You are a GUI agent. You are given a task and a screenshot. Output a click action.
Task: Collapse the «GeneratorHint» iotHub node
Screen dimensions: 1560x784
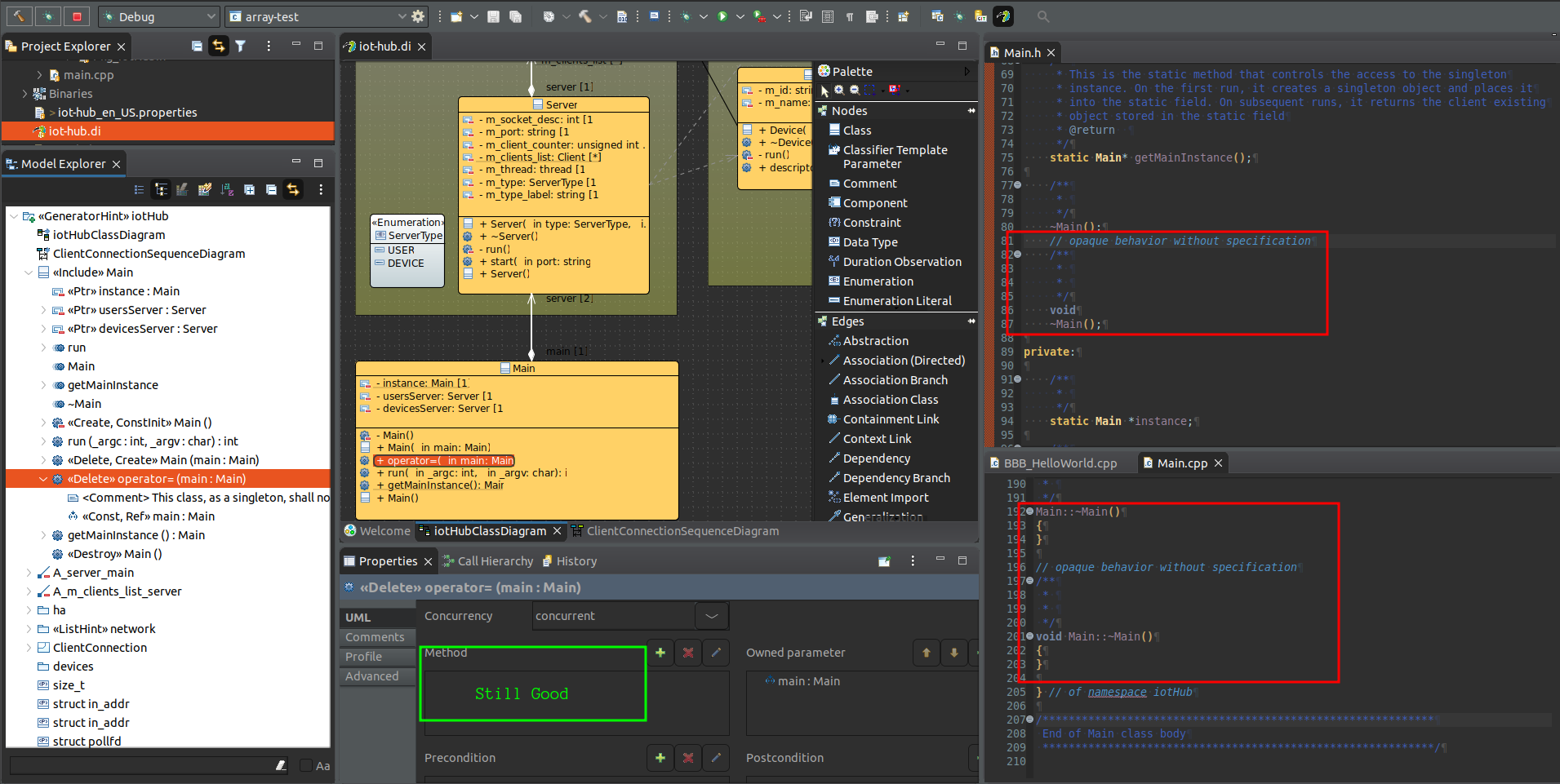(14, 216)
